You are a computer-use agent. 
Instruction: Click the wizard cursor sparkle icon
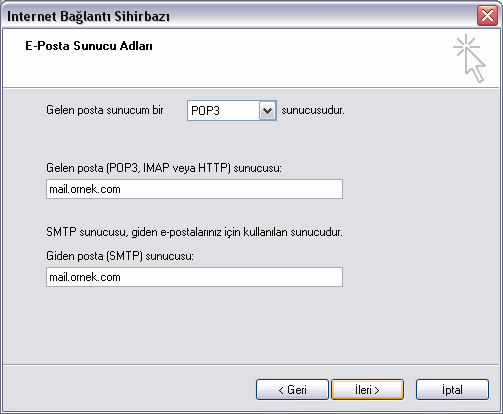click(x=469, y=59)
